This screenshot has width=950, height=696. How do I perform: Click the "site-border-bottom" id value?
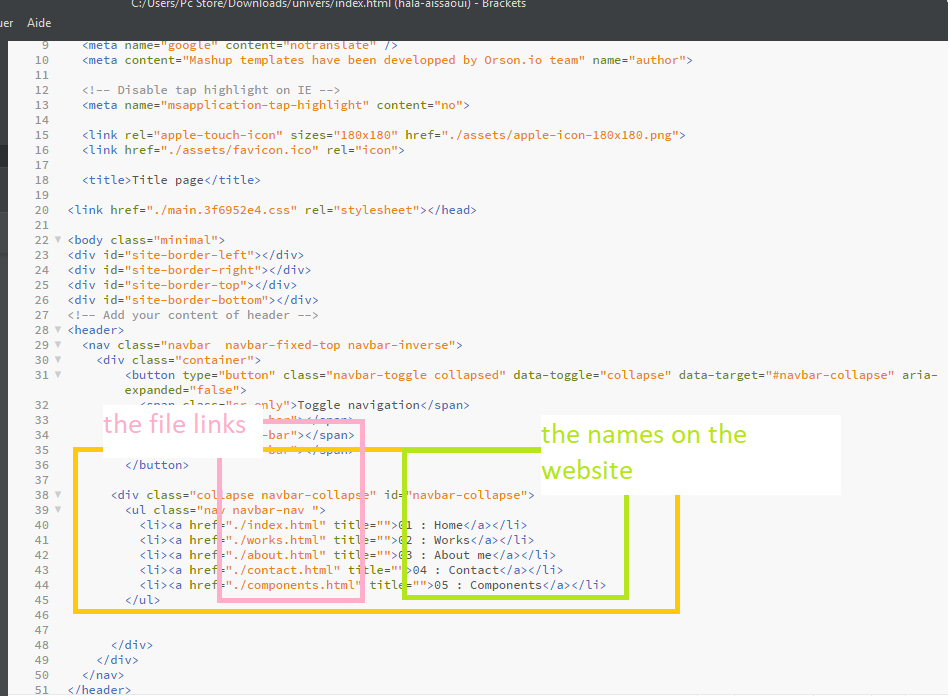tap(196, 300)
